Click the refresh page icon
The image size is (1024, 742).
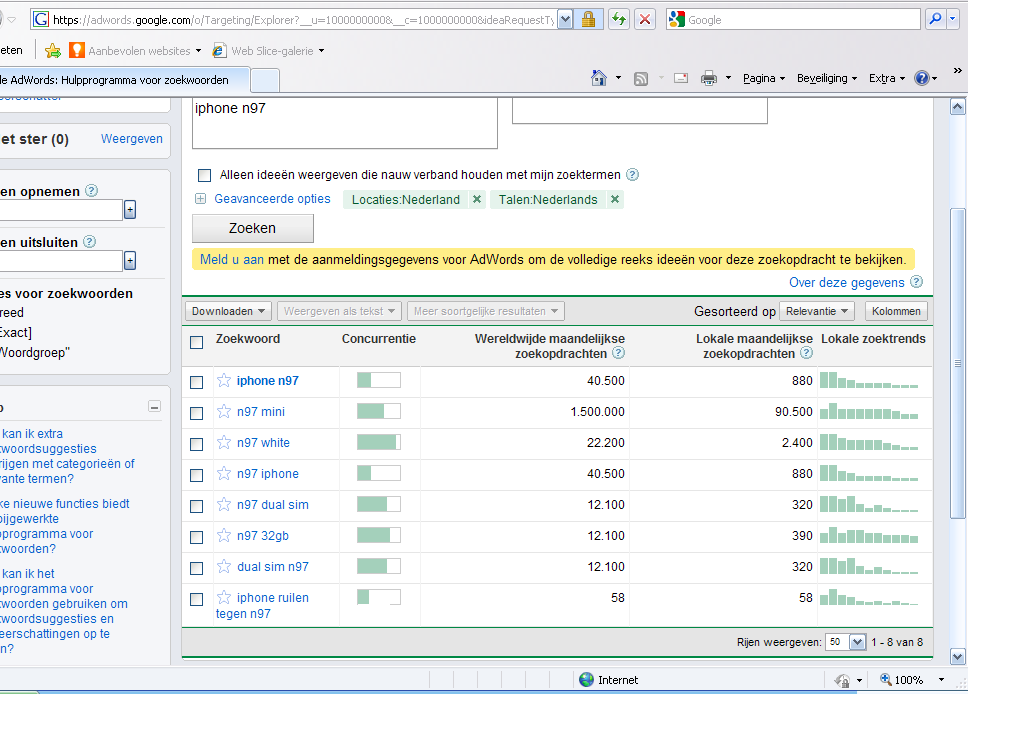(x=618, y=20)
